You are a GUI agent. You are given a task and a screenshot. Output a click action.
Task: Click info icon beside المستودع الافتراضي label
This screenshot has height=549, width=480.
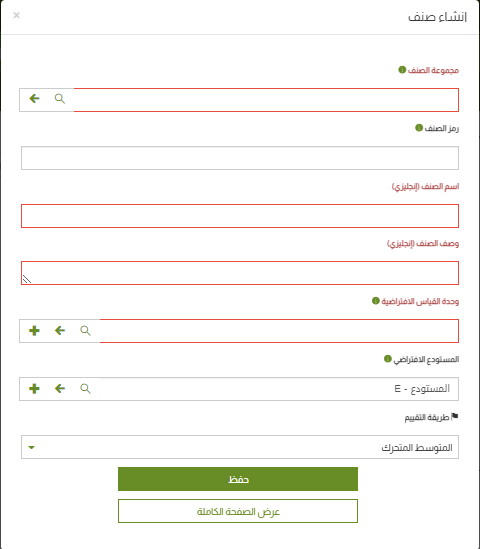pos(388,359)
